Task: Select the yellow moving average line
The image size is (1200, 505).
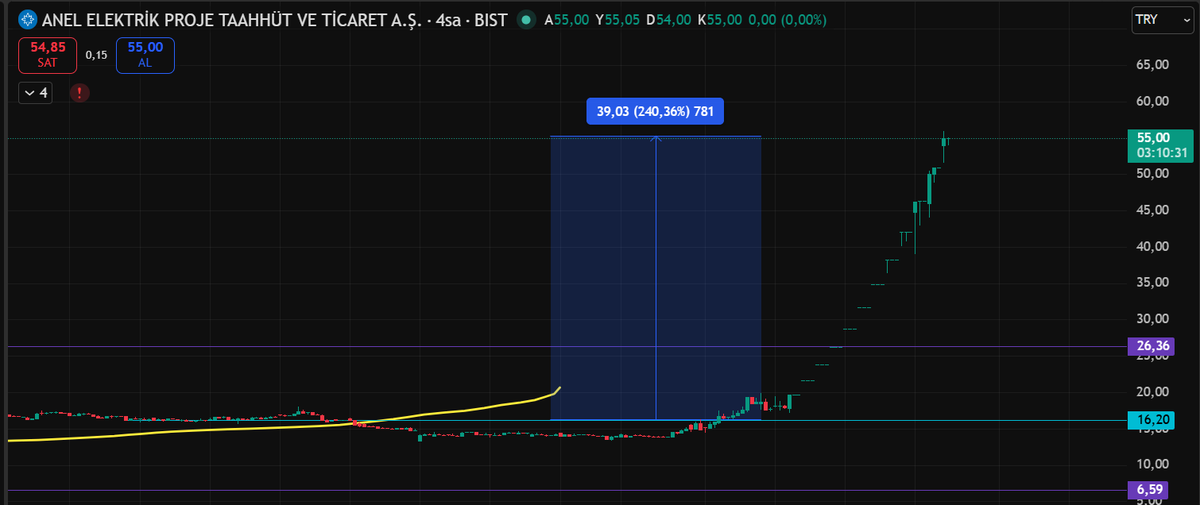Action: tap(300, 428)
